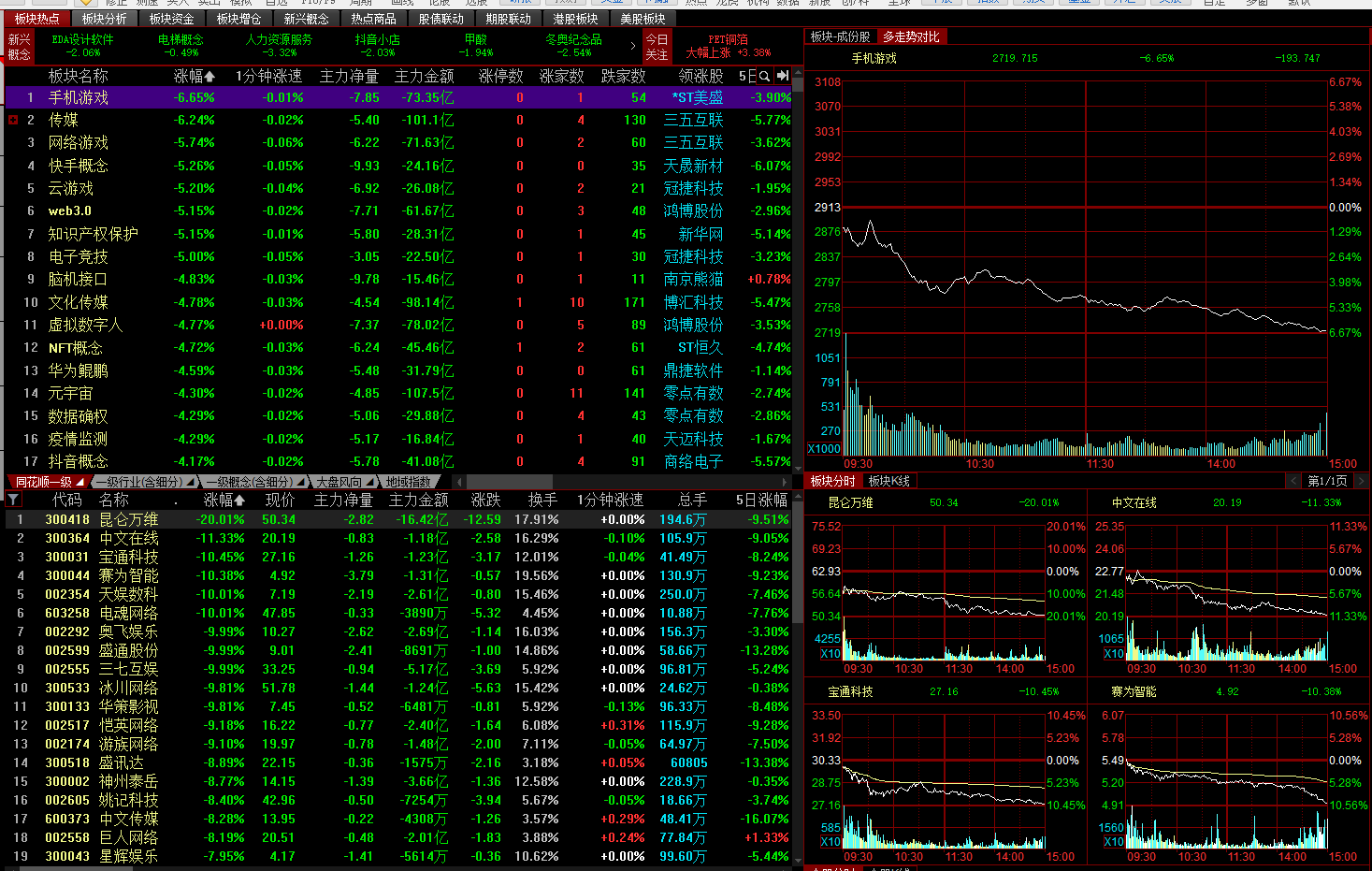The width and height of the screenshot is (1372, 871).
Task: Toggle sort on 涨幅 column in stock list
Action: click(x=238, y=501)
